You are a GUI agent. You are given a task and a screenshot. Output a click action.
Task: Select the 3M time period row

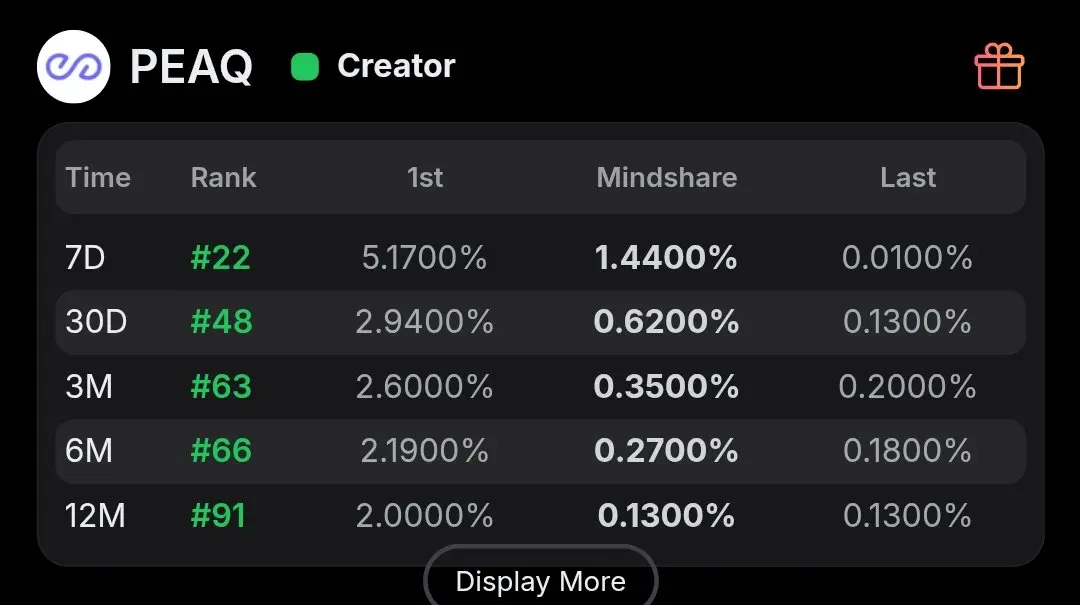pyautogui.click(x=541, y=387)
